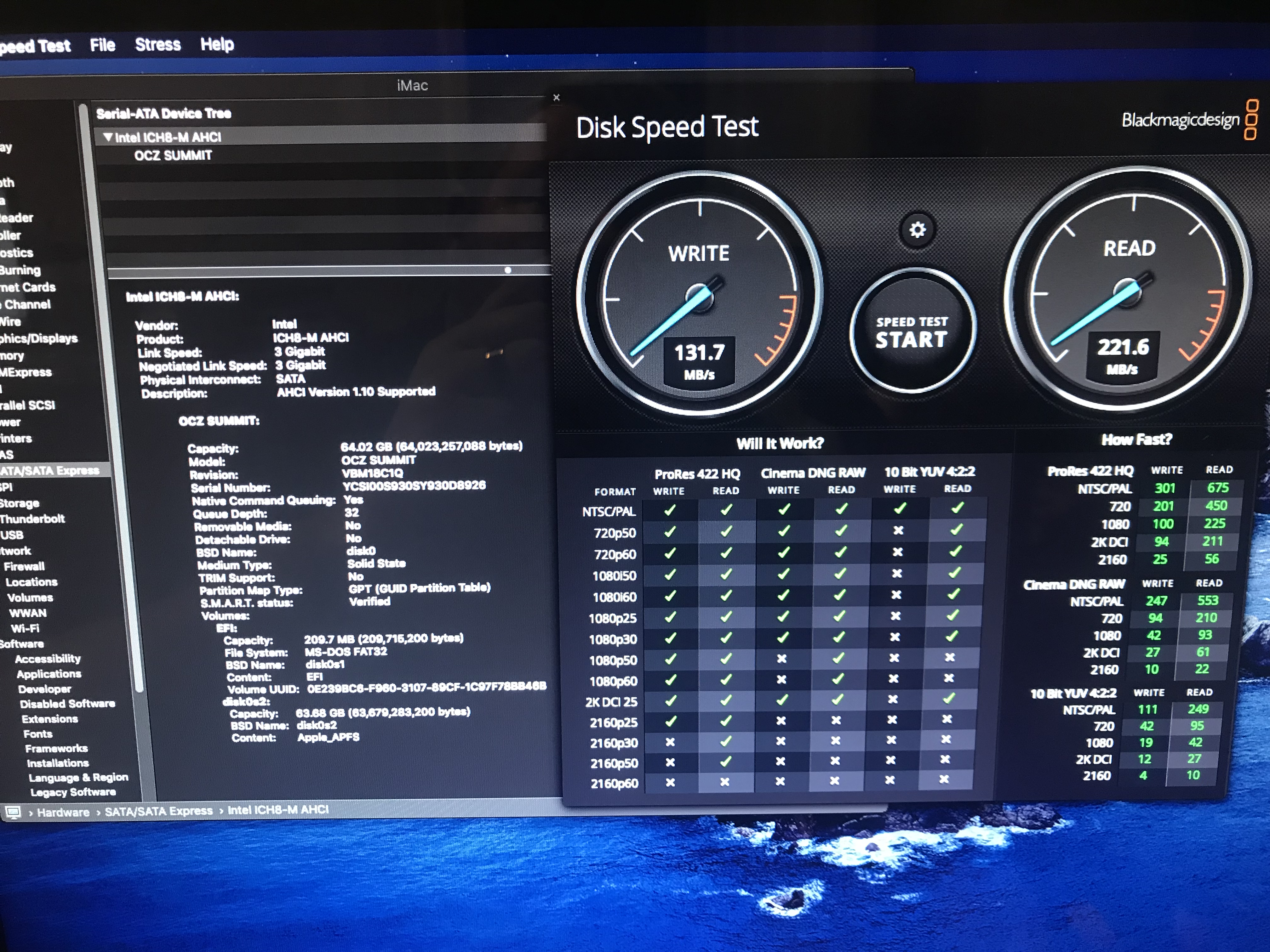Click SATA/SATA Express in the path bar

158,811
